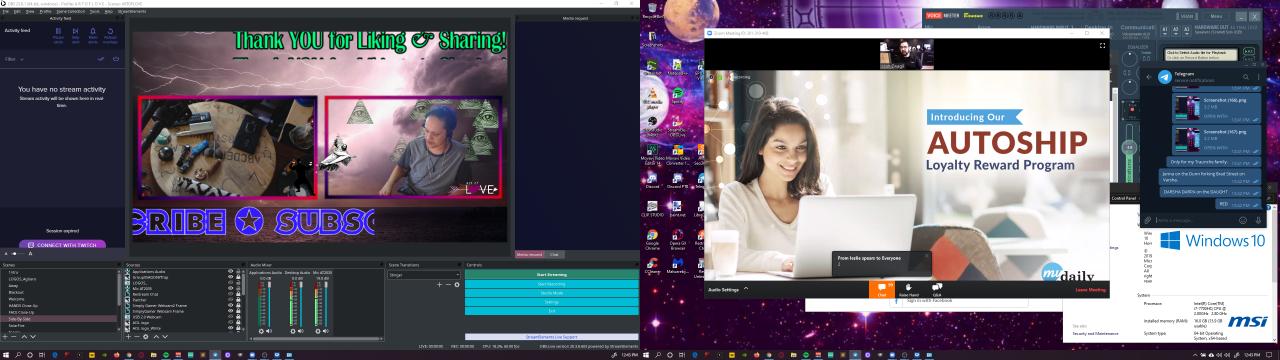1280x360 pixels.
Task: Open Q&A icon in Zoom toolbar
Action: coord(937,290)
